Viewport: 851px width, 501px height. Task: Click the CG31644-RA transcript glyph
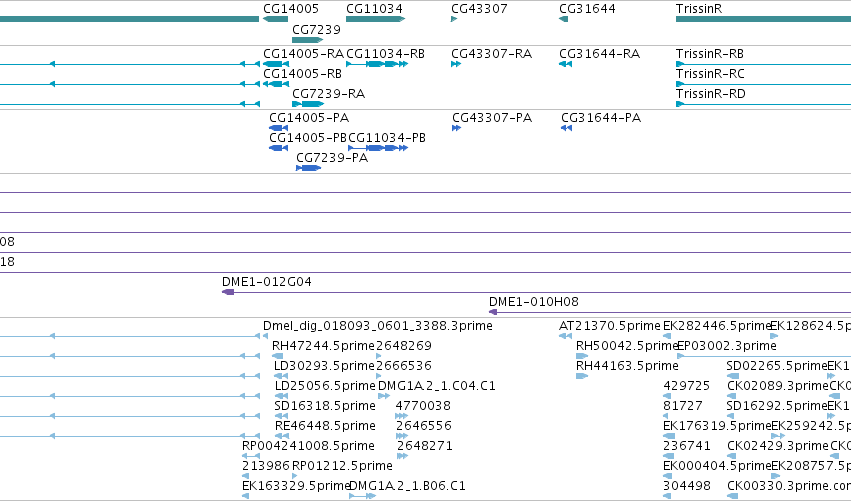tap(565, 64)
